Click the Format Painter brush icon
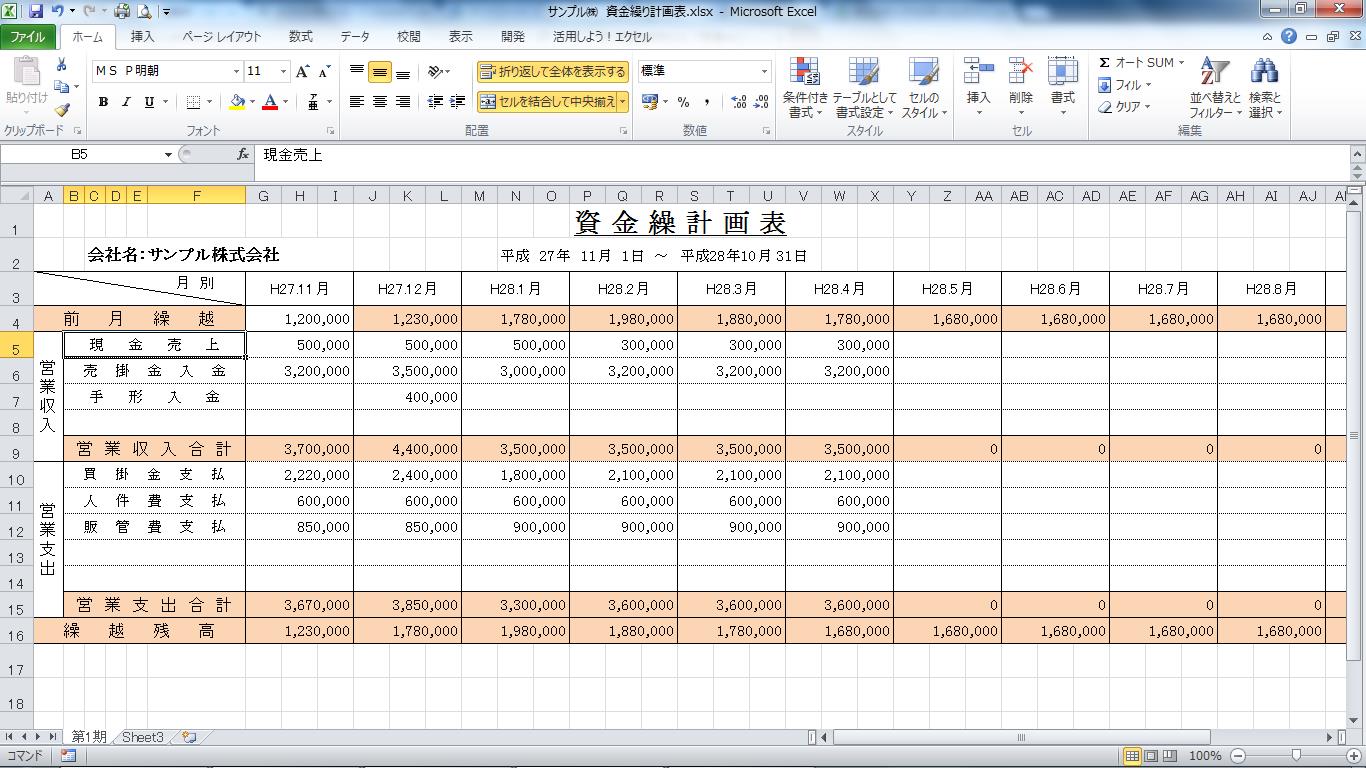Viewport: 1366px width, 768px height. tap(62, 110)
